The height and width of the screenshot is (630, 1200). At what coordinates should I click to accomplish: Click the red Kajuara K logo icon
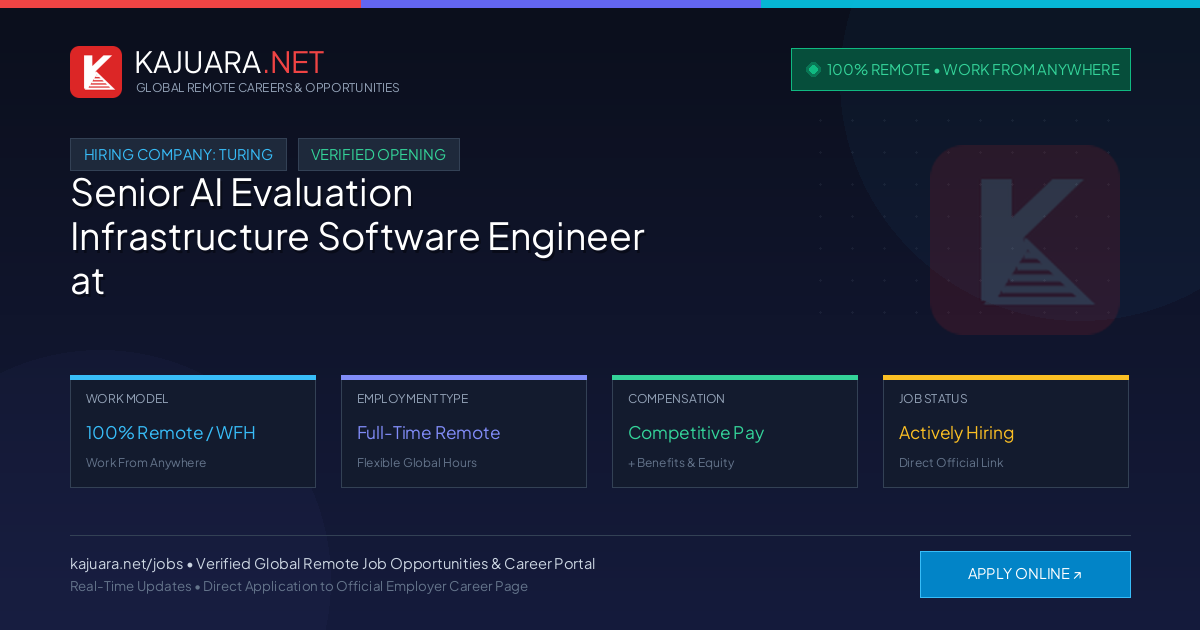click(x=96, y=72)
